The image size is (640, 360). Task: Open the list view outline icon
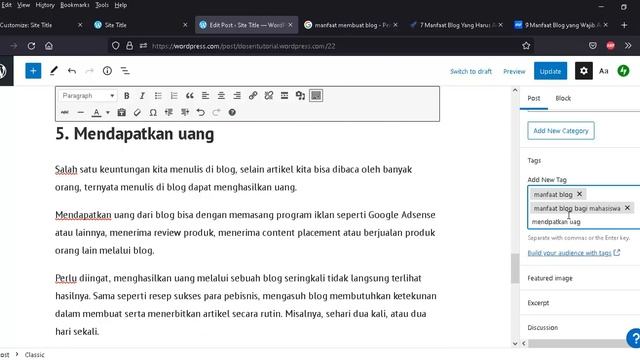[125, 71]
